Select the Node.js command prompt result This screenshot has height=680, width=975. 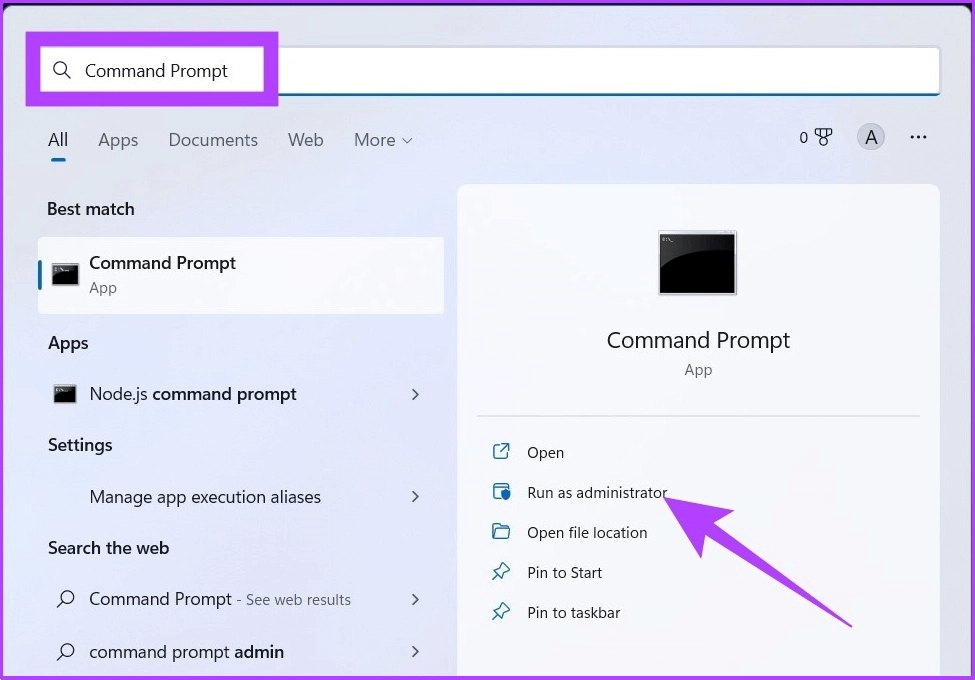241,394
